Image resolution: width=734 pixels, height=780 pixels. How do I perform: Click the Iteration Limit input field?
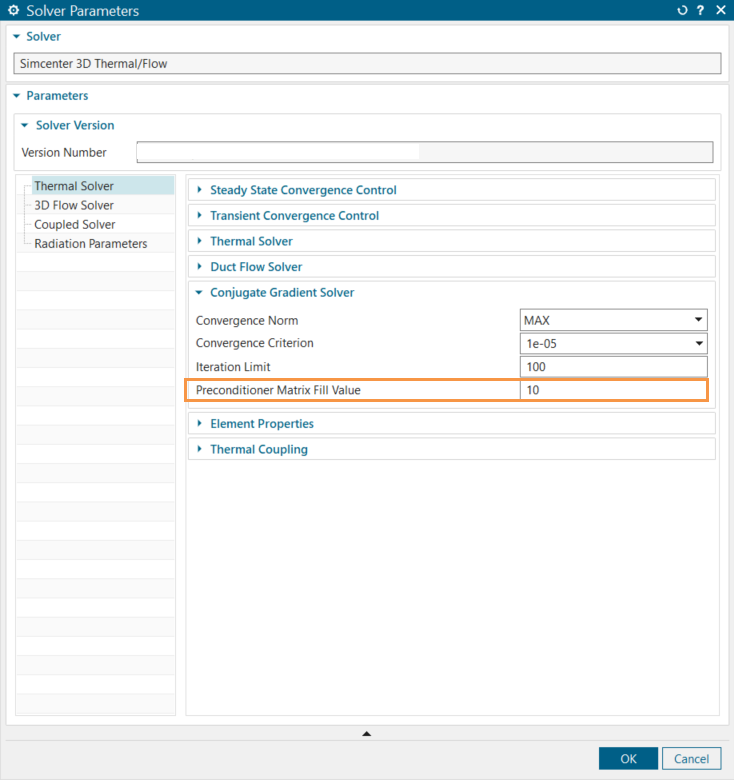(613, 367)
